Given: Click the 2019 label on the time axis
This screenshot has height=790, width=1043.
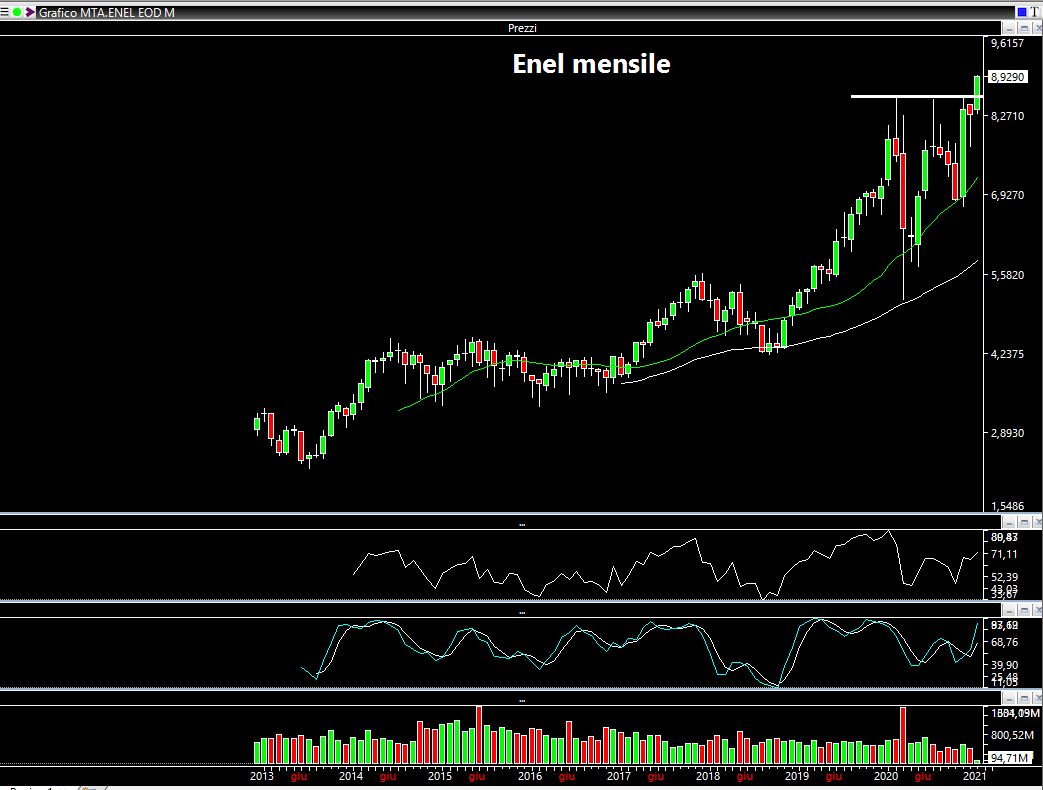Looking at the screenshot, I should click(797, 776).
